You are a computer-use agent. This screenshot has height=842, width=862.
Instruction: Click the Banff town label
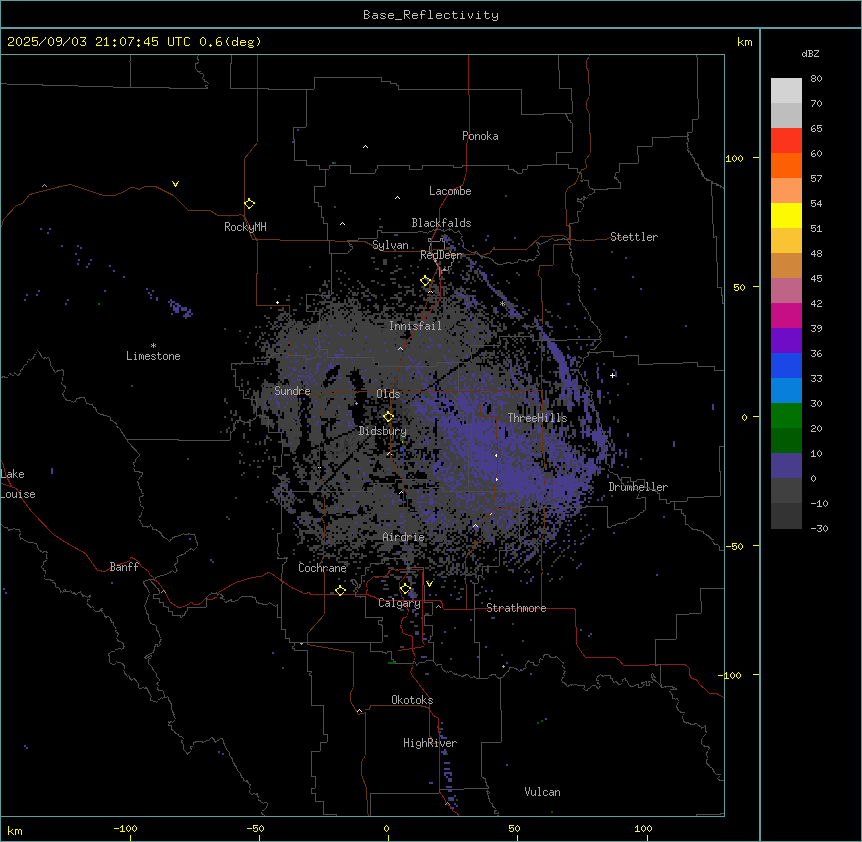click(124, 567)
